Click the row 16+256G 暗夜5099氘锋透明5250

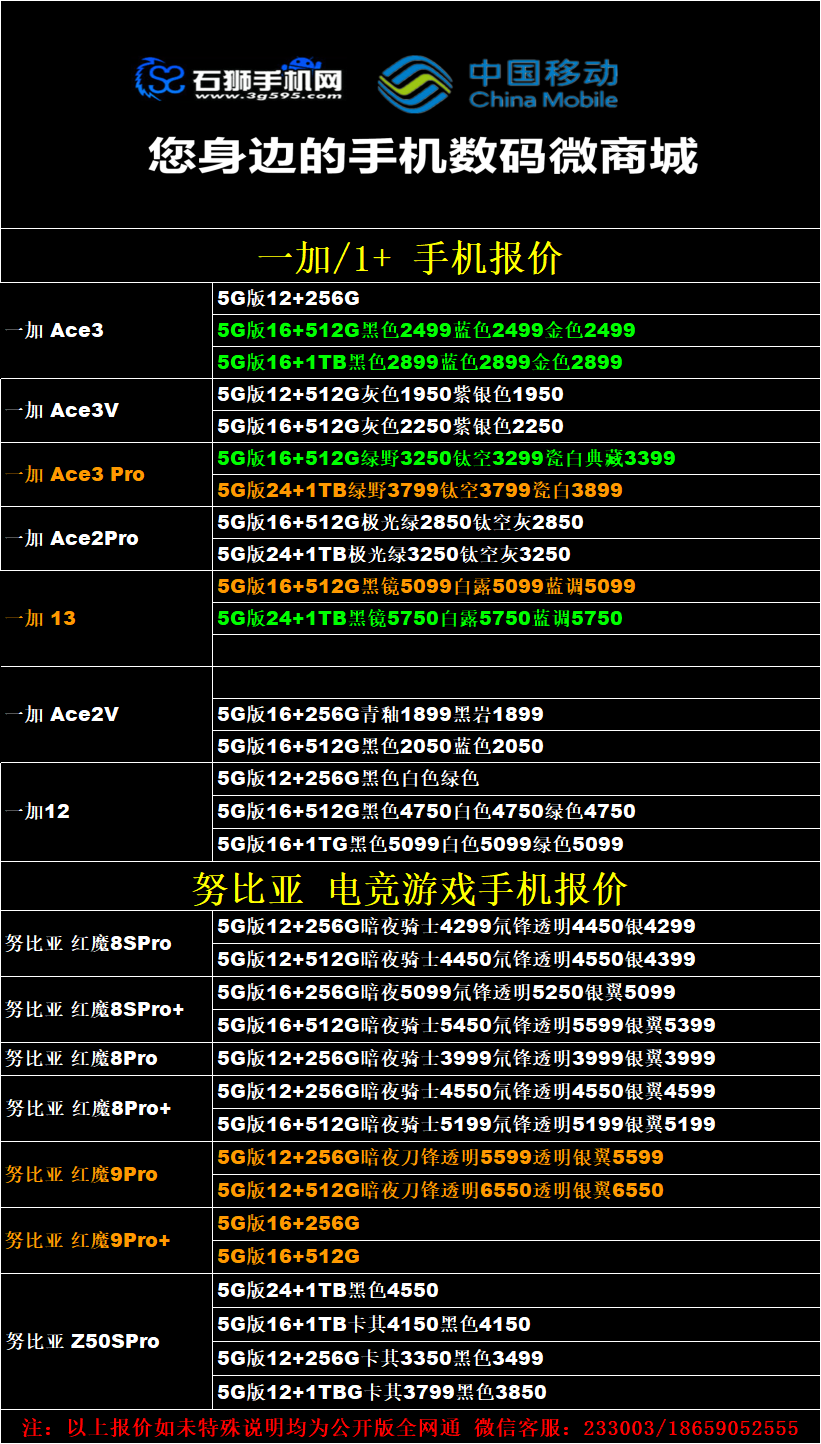click(516, 992)
